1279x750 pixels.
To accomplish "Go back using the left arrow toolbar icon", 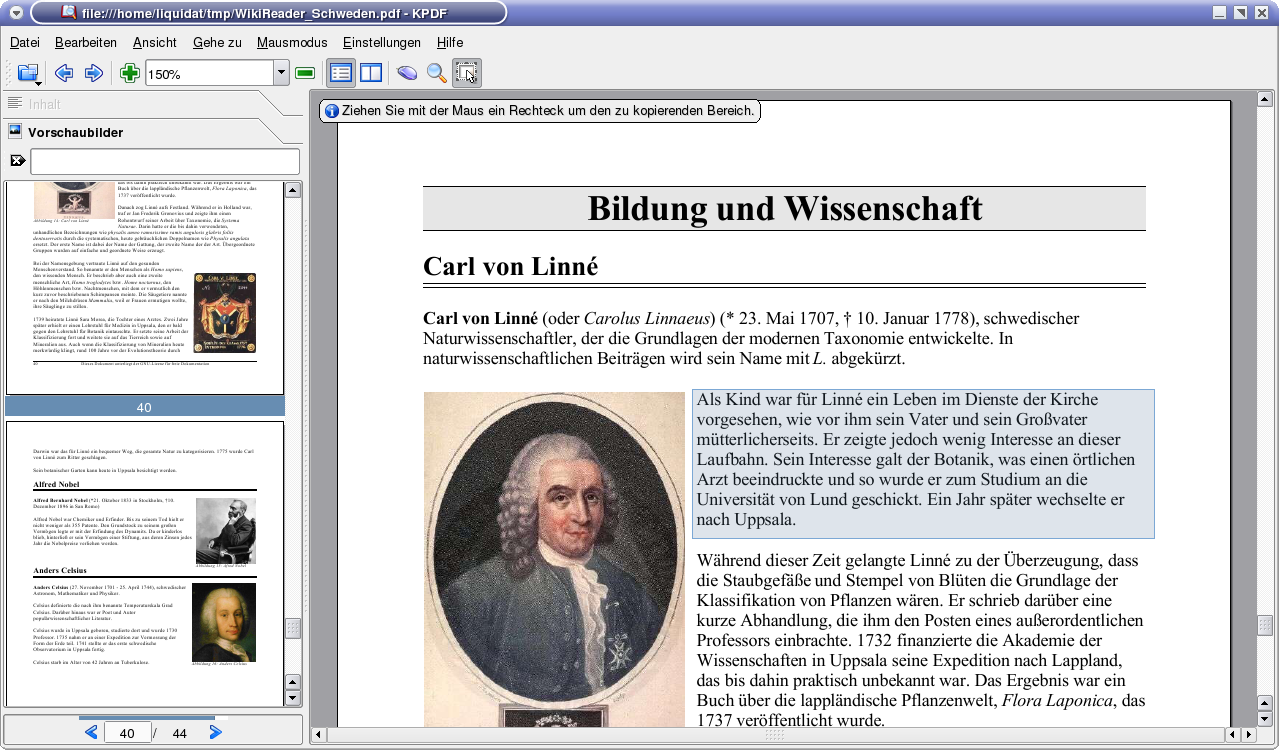I will tap(64, 73).
